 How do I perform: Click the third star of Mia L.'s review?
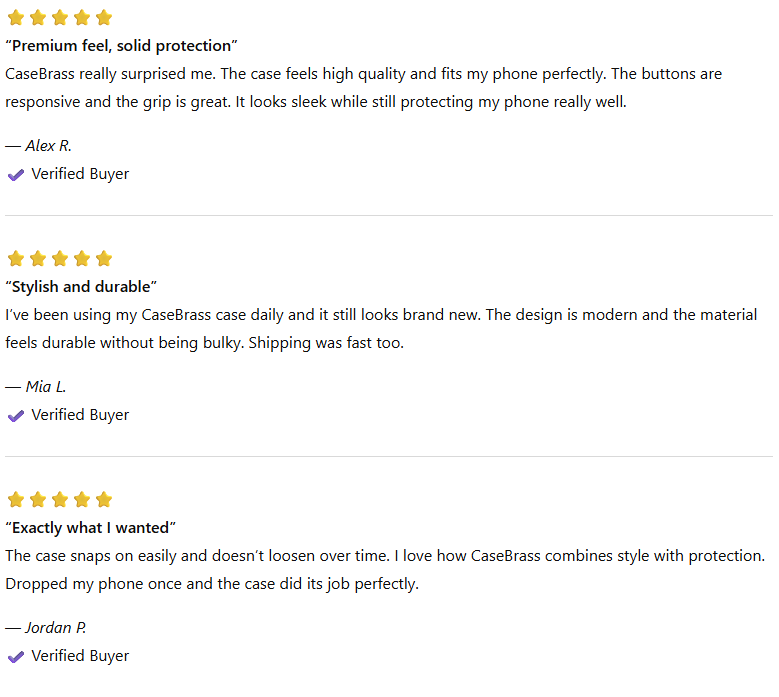point(60,259)
